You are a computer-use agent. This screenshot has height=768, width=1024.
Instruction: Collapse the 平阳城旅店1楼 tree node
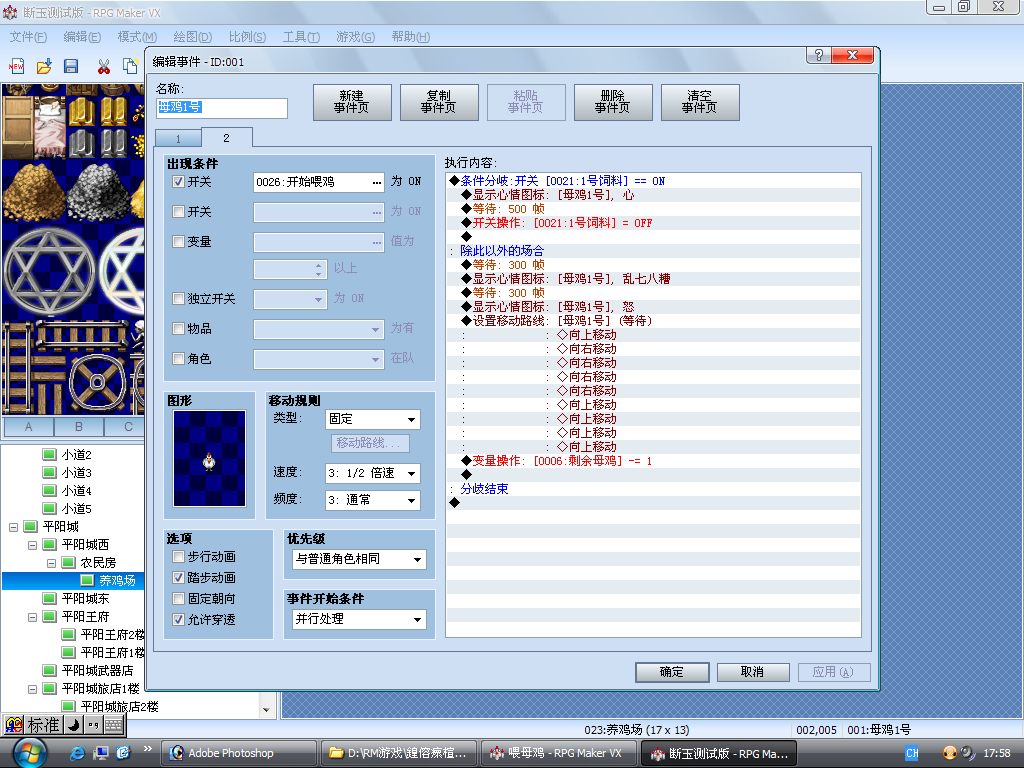click(32, 688)
